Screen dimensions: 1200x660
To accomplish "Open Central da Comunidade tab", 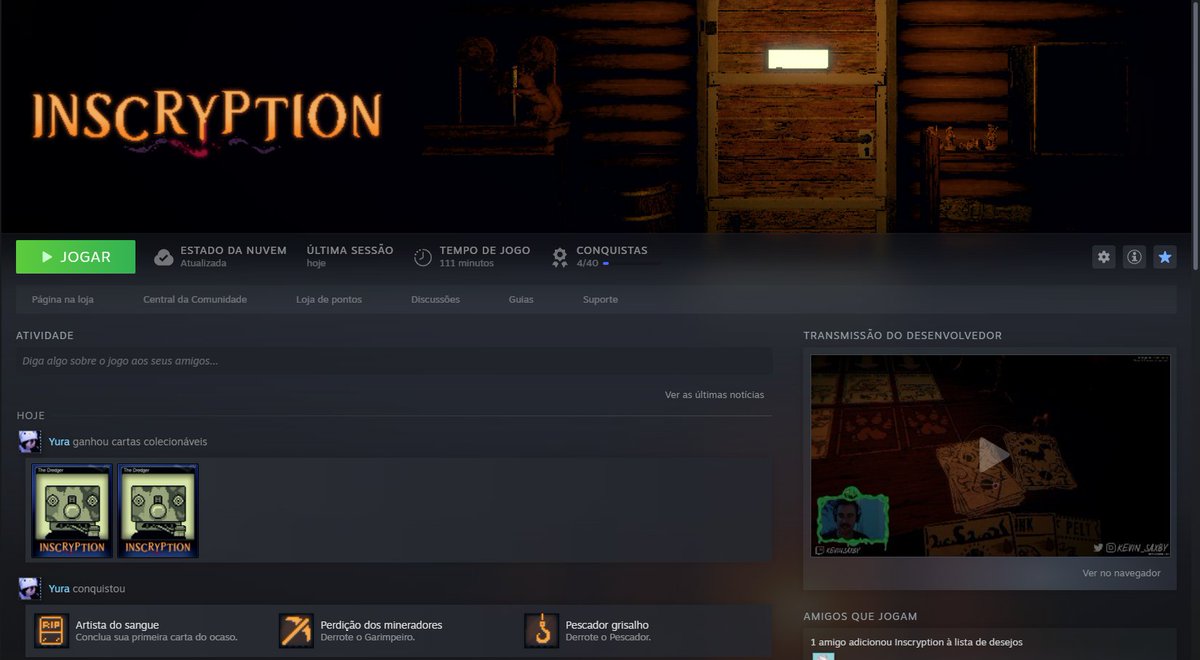I will coord(195,299).
